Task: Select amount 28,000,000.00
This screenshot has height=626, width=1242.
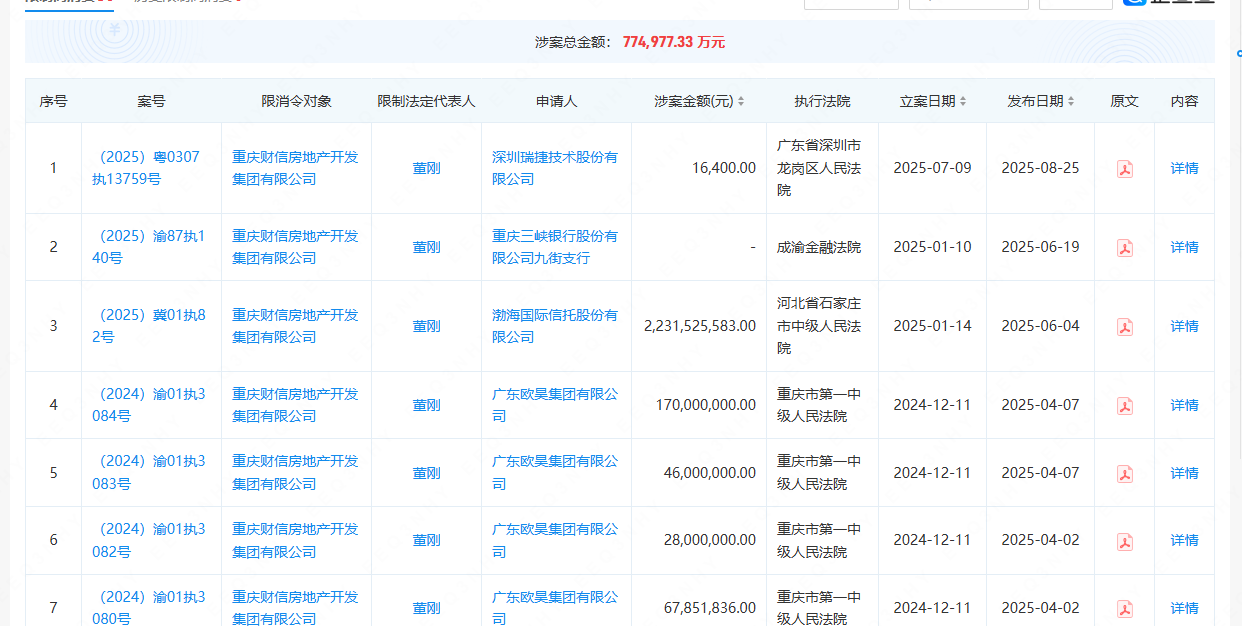Action: (710, 540)
